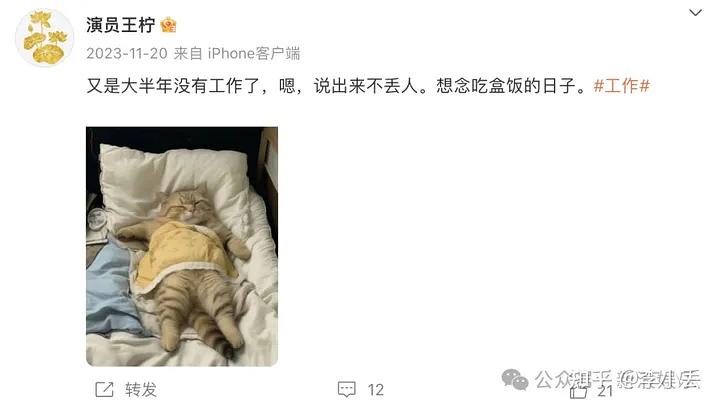Open 演员王柠 profile from username
The width and height of the screenshot is (720, 409).
(121, 25)
